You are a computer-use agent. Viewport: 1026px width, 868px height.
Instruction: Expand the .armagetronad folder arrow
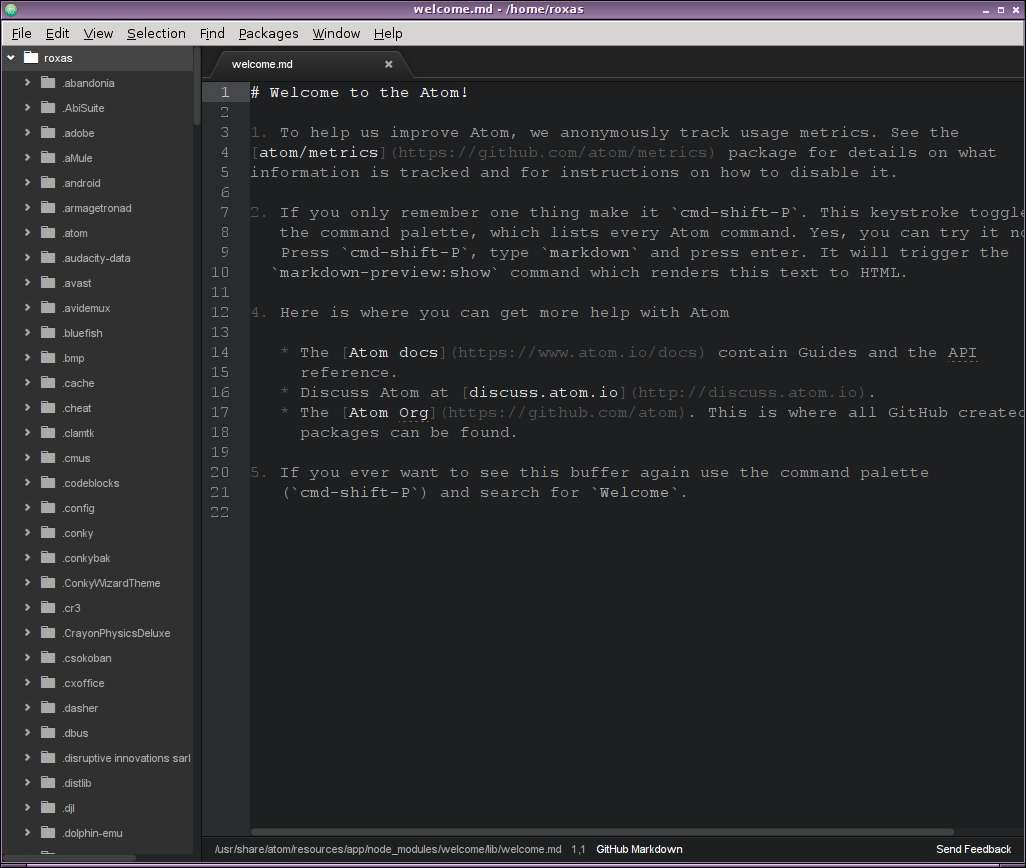click(x=27, y=207)
